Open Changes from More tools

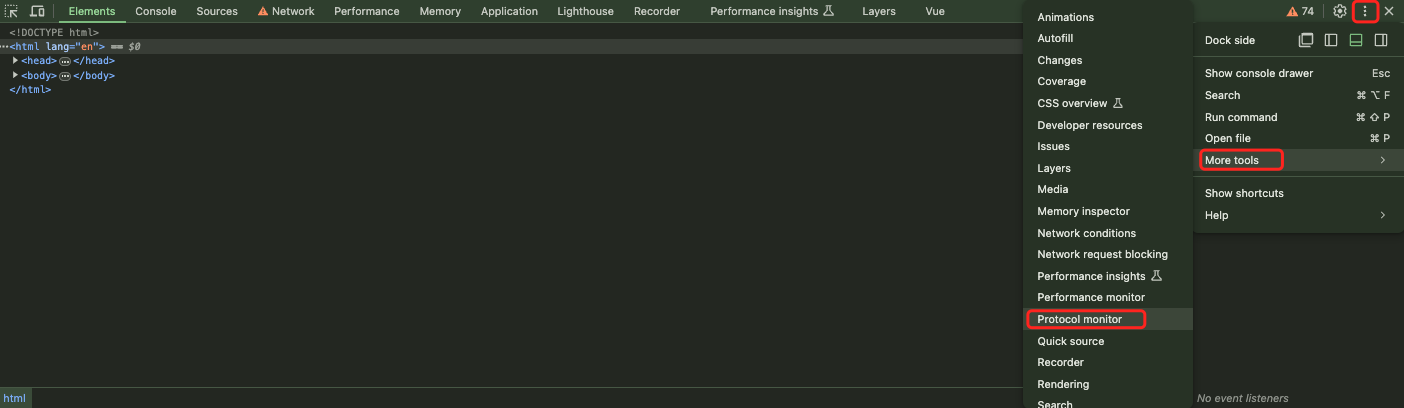[x=1108, y=60]
